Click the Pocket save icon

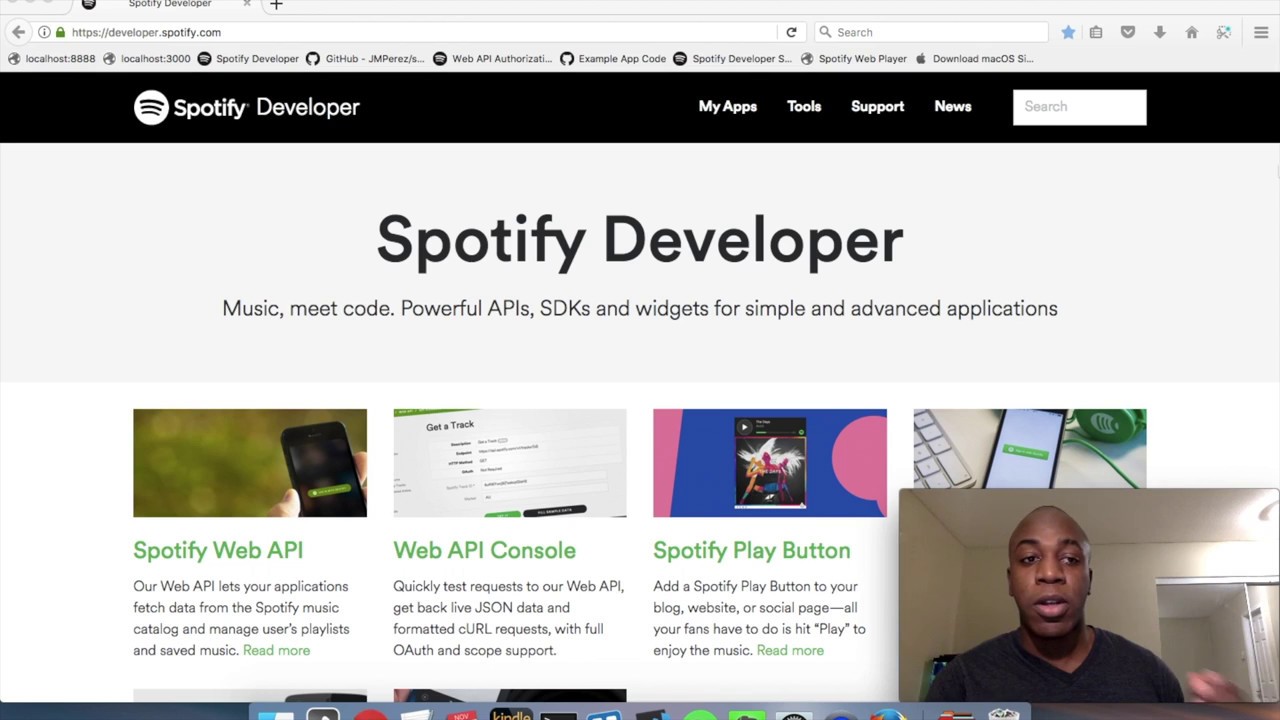(1128, 32)
